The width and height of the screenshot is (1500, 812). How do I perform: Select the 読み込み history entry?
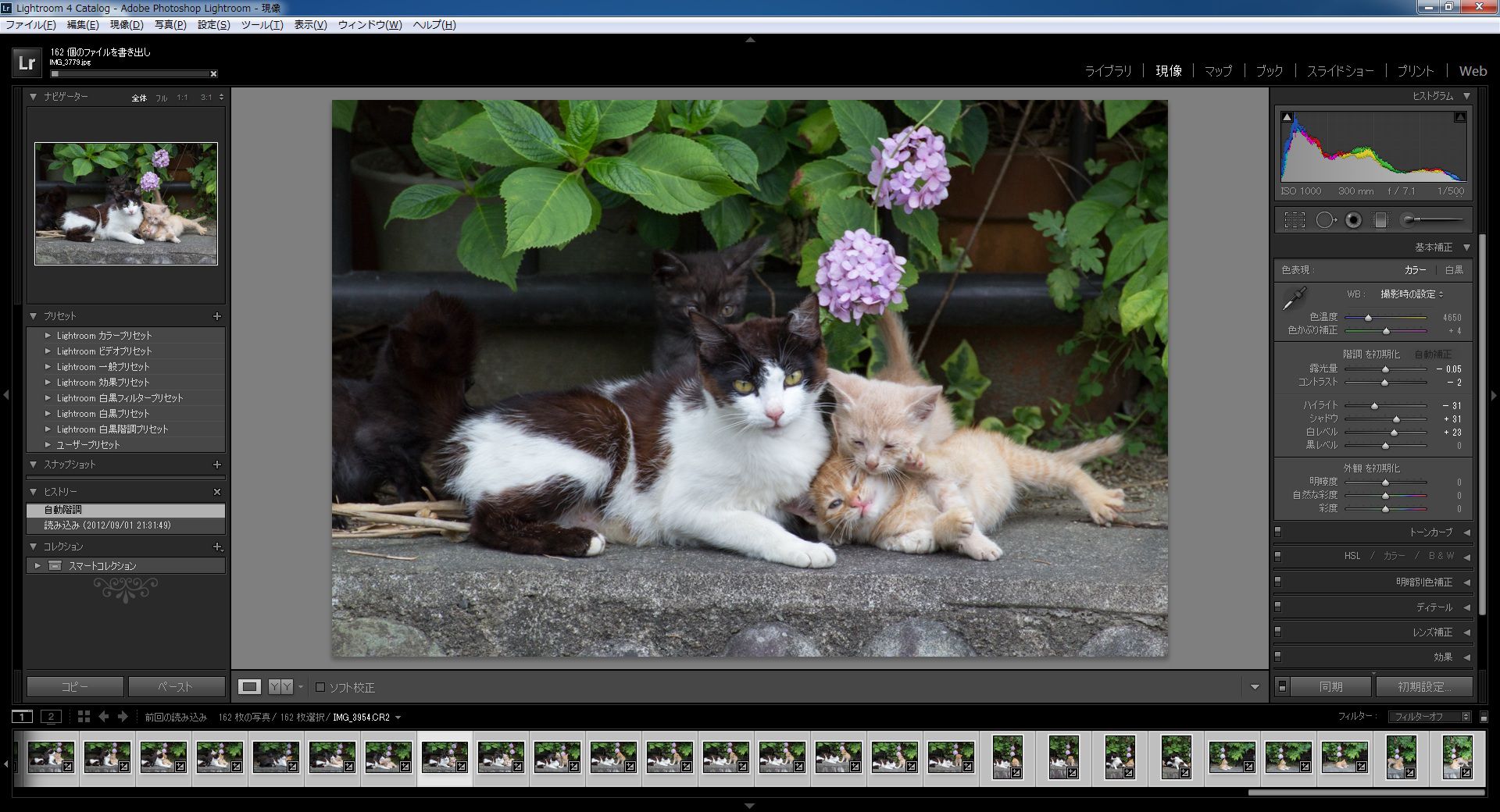[x=107, y=525]
